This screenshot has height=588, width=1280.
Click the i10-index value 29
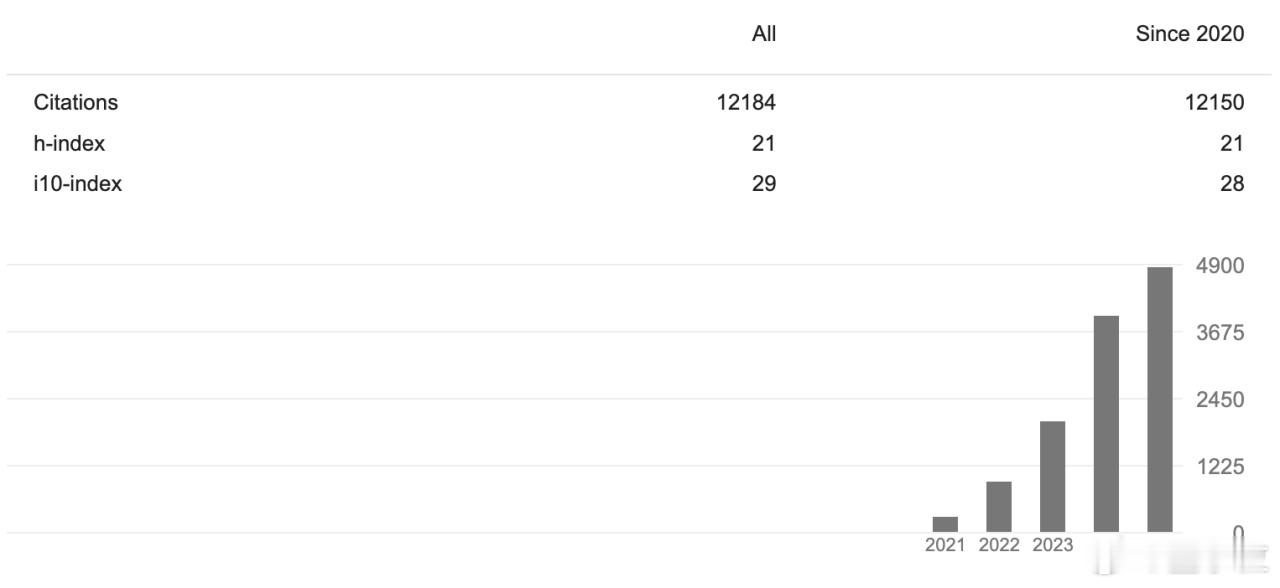(x=764, y=183)
